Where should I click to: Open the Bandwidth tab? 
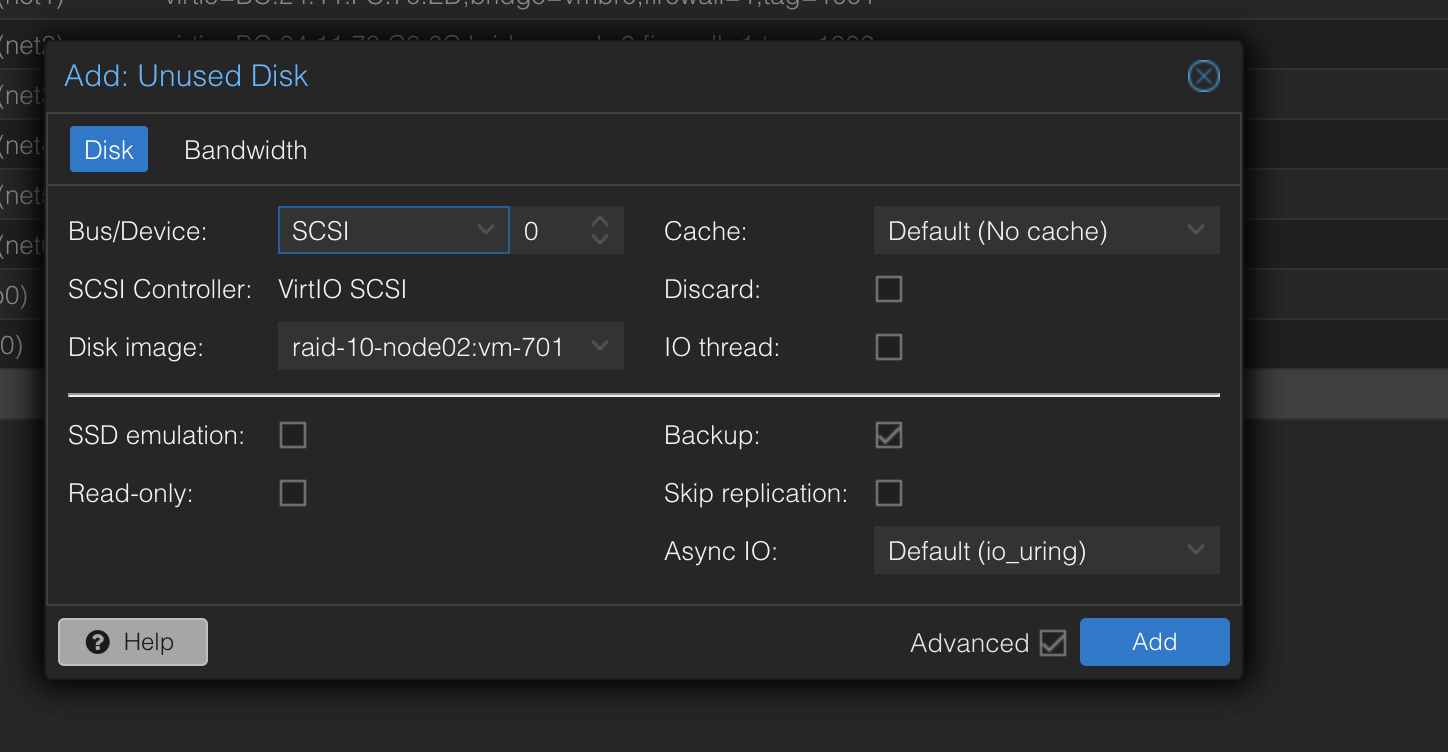point(246,150)
